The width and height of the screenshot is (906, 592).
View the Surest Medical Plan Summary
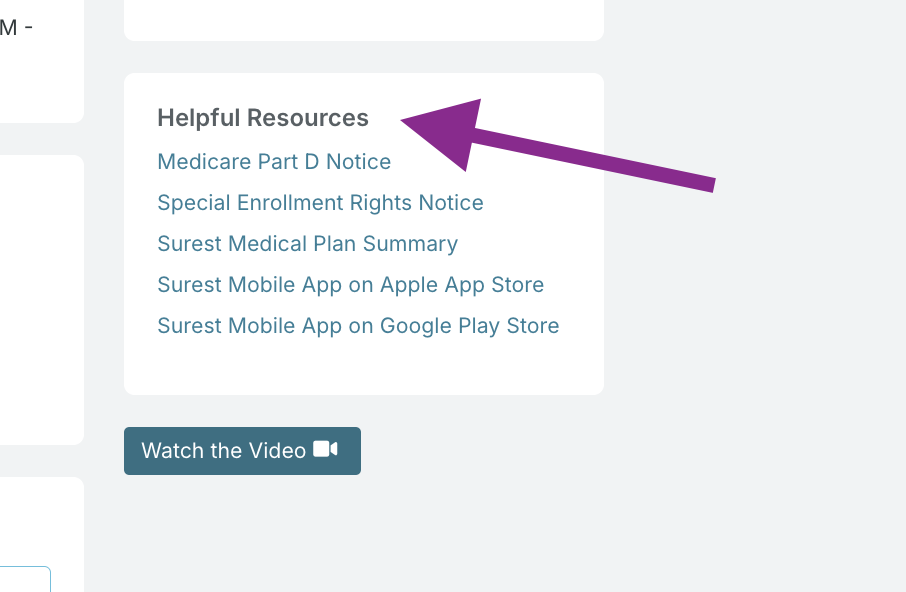pos(307,244)
